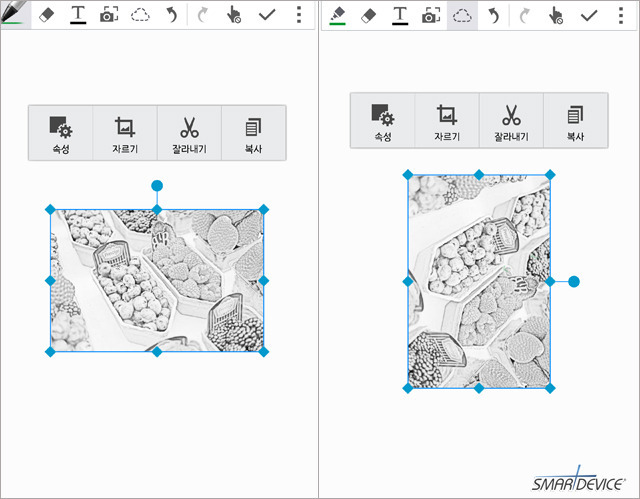
Task: Click bottom-middle resize handle of right image
Action: 479,388
